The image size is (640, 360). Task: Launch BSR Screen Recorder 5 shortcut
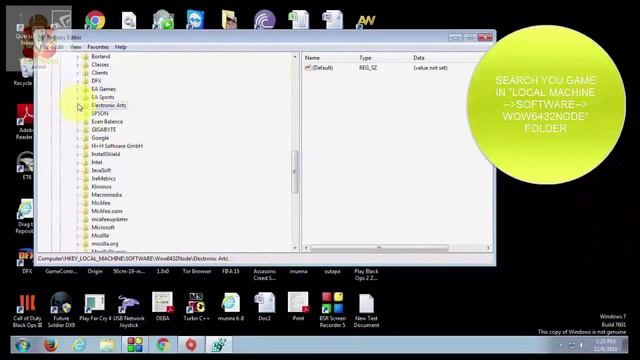[332, 310]
